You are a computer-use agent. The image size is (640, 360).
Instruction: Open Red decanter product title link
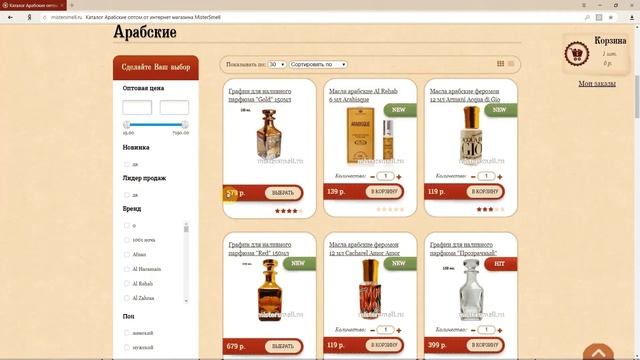(260, 249)
